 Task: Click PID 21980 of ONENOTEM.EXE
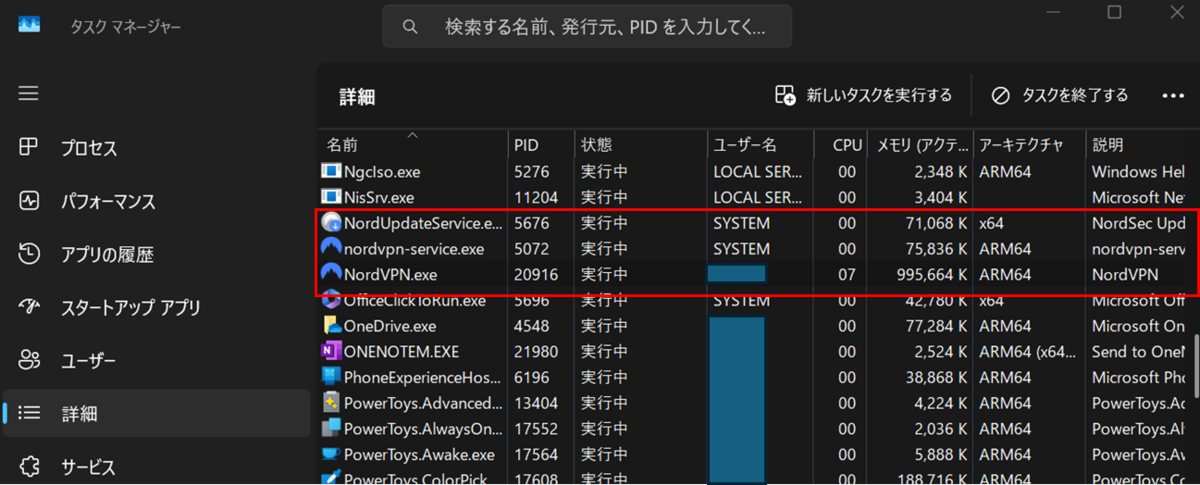pos(536,352)
